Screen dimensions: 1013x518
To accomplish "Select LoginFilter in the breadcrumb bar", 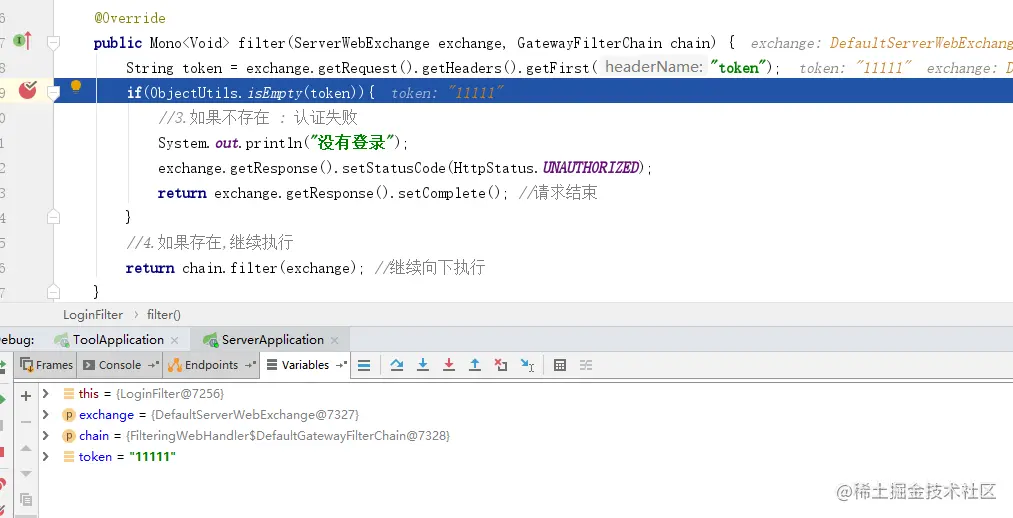I will 93,315.
